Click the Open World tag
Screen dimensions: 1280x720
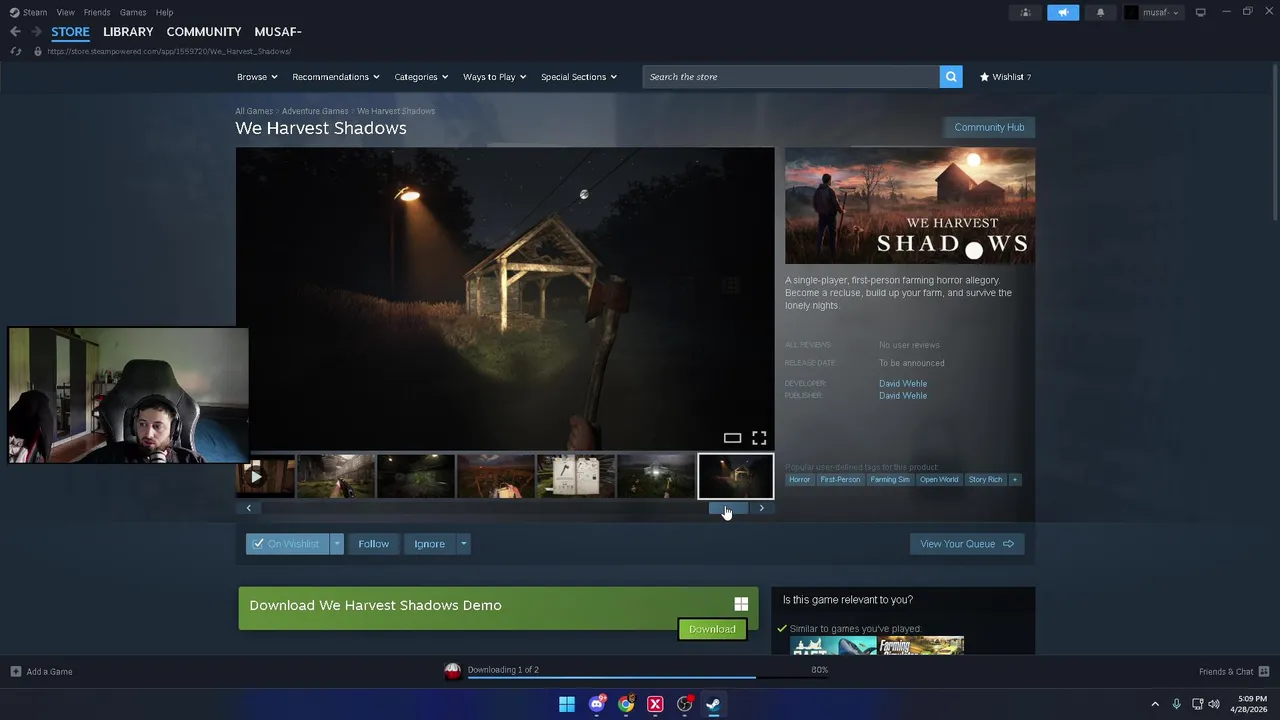tap(939, 480)
